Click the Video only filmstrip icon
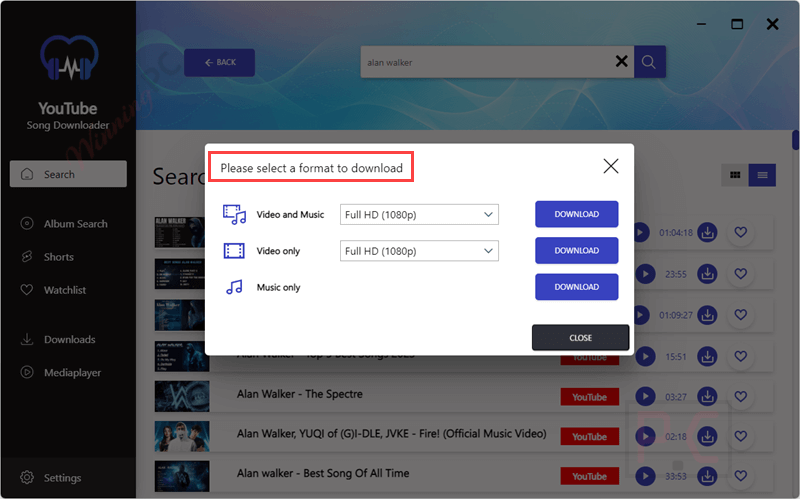 [x=234, y=251]
